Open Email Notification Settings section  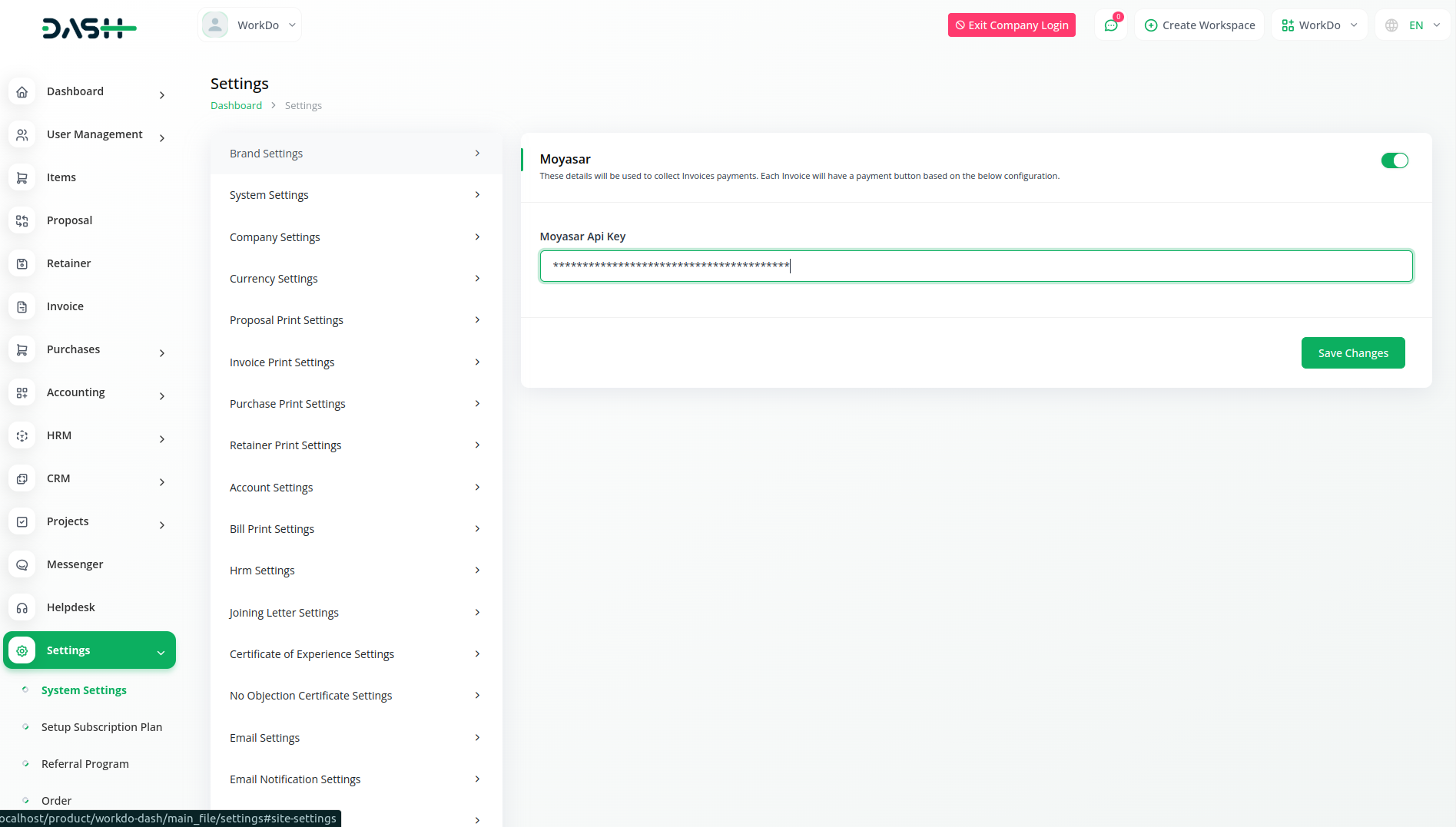356,779
